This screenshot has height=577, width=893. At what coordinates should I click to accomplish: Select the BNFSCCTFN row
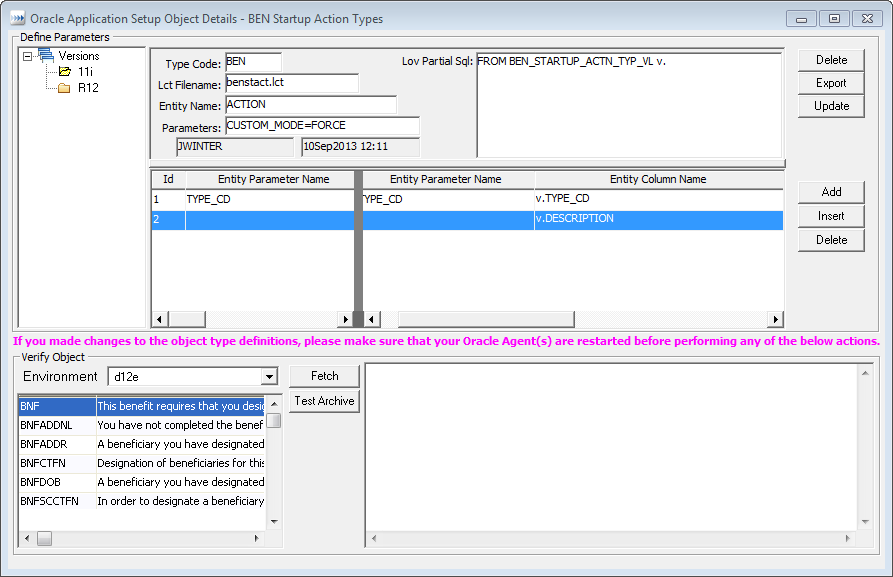coord(142,501)
